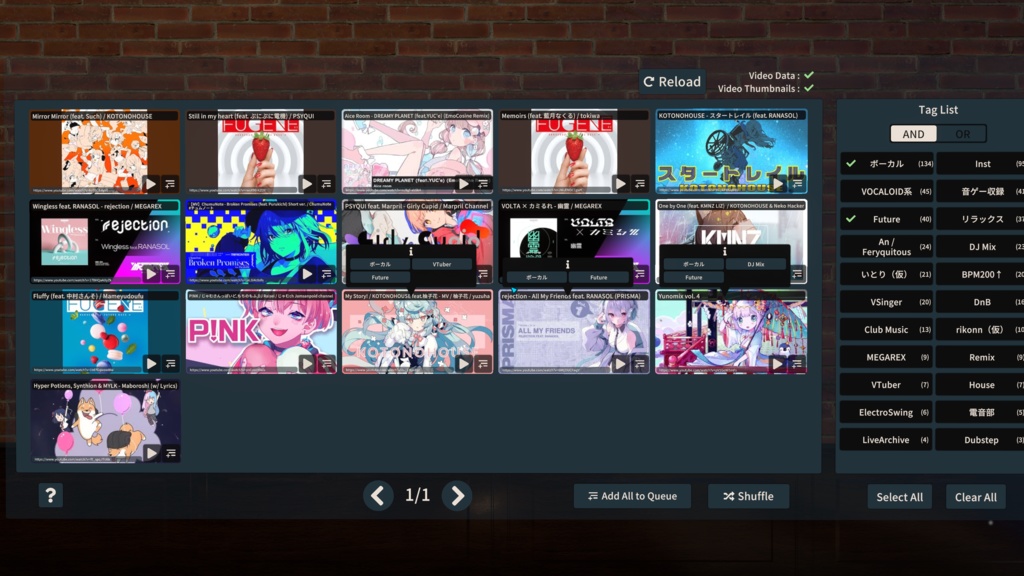
Task: Play rejection All My Friends PRISMA
Action: coord(621,364)
